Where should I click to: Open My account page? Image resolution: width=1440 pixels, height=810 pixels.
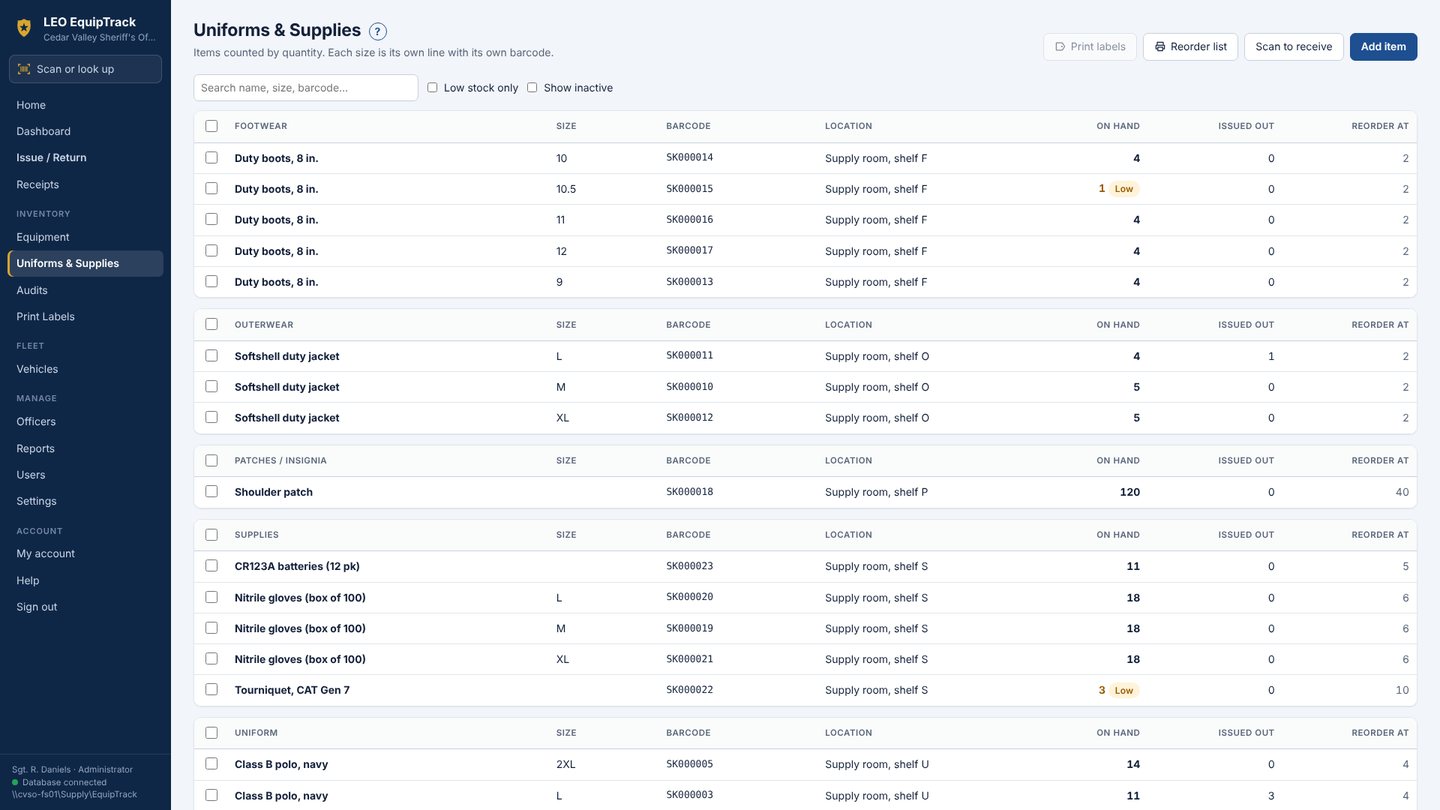coord(85,554)
